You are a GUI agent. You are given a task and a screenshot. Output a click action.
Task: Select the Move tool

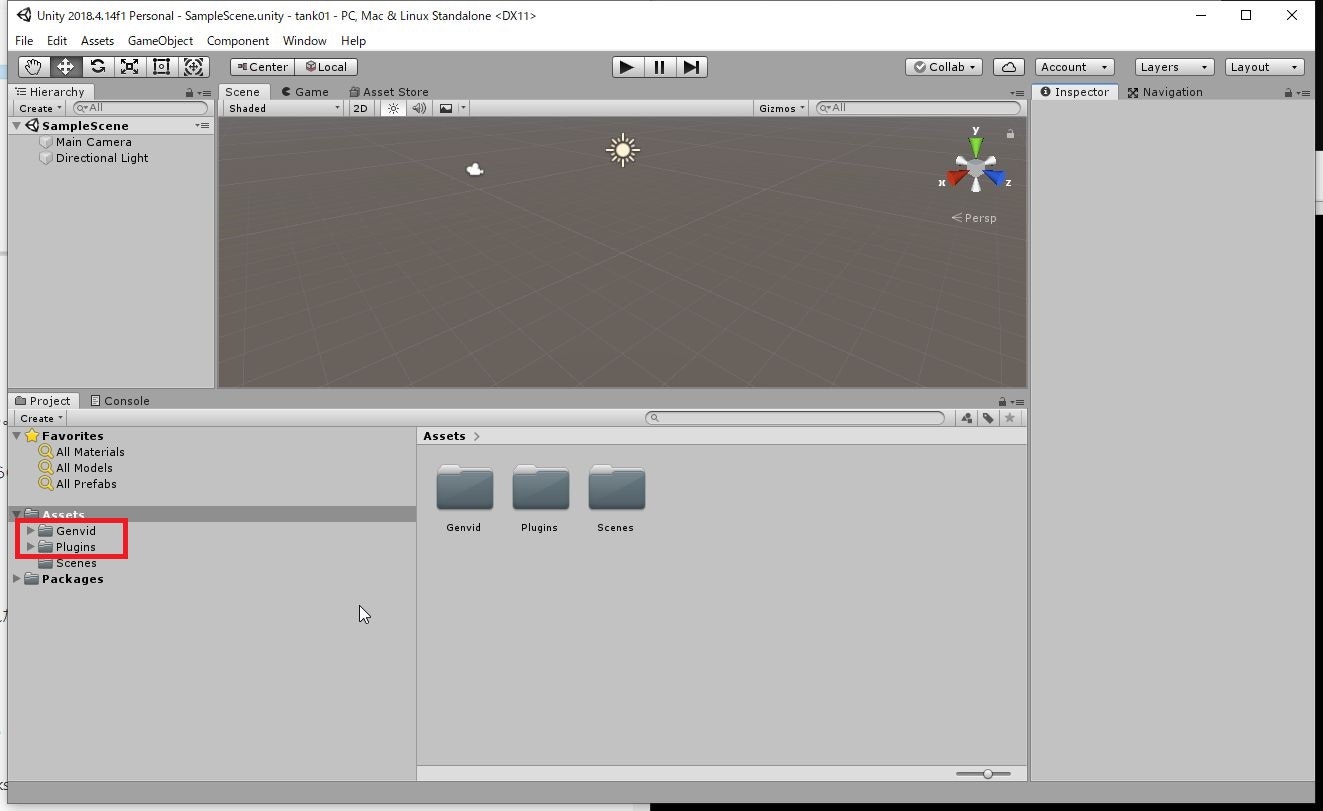[x=65, y=67]
